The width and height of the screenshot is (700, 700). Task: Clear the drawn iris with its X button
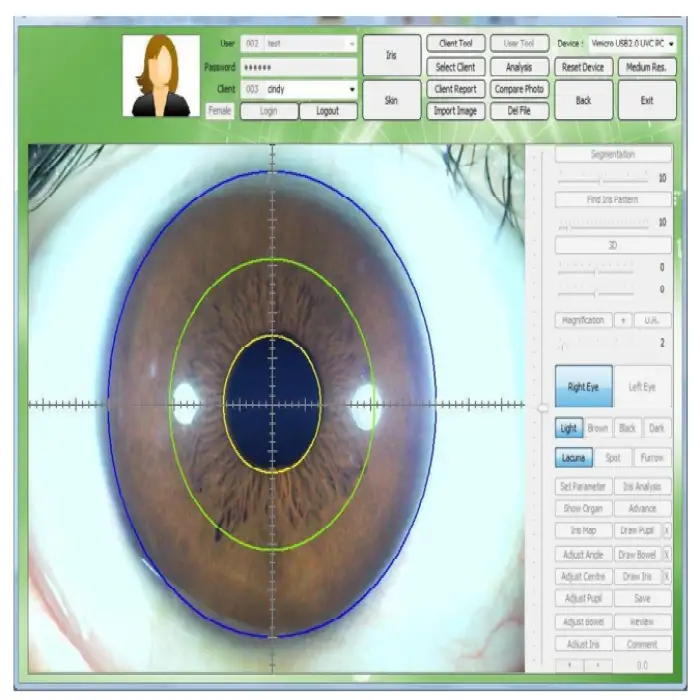point(667,576)
